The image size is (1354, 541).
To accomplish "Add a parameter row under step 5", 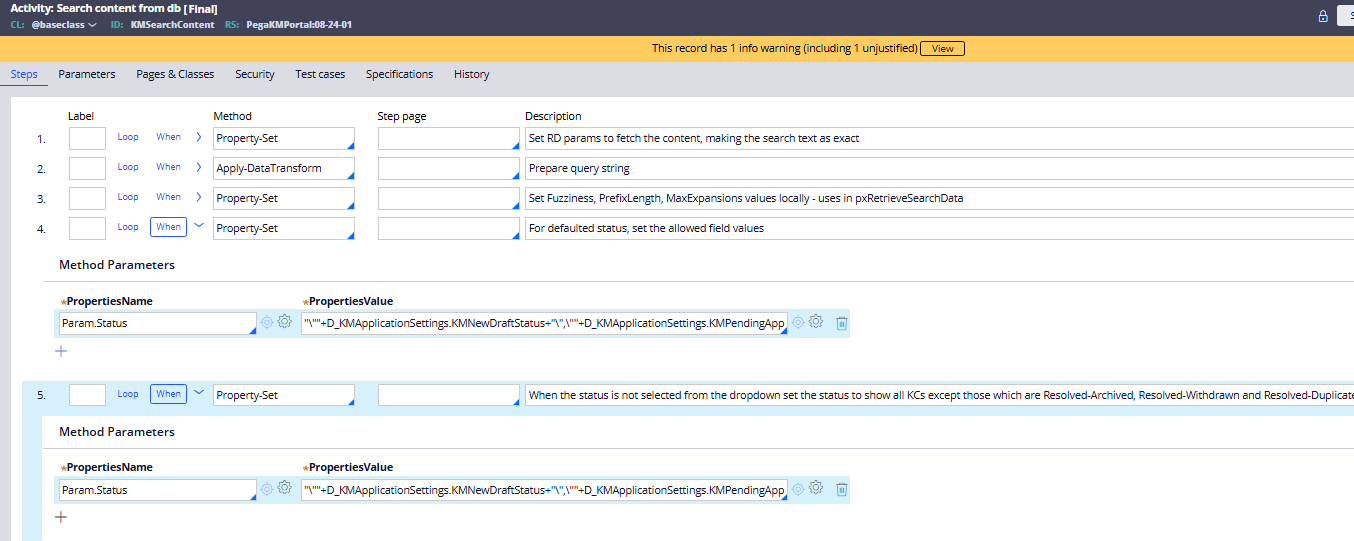I will (x=61, y=517).
